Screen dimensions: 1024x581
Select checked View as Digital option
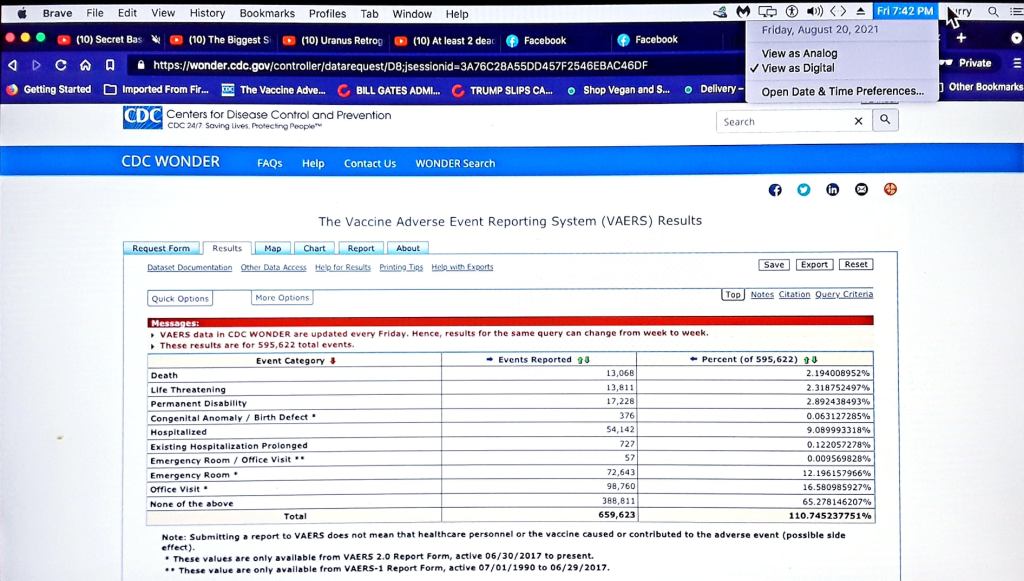[797, 68]
